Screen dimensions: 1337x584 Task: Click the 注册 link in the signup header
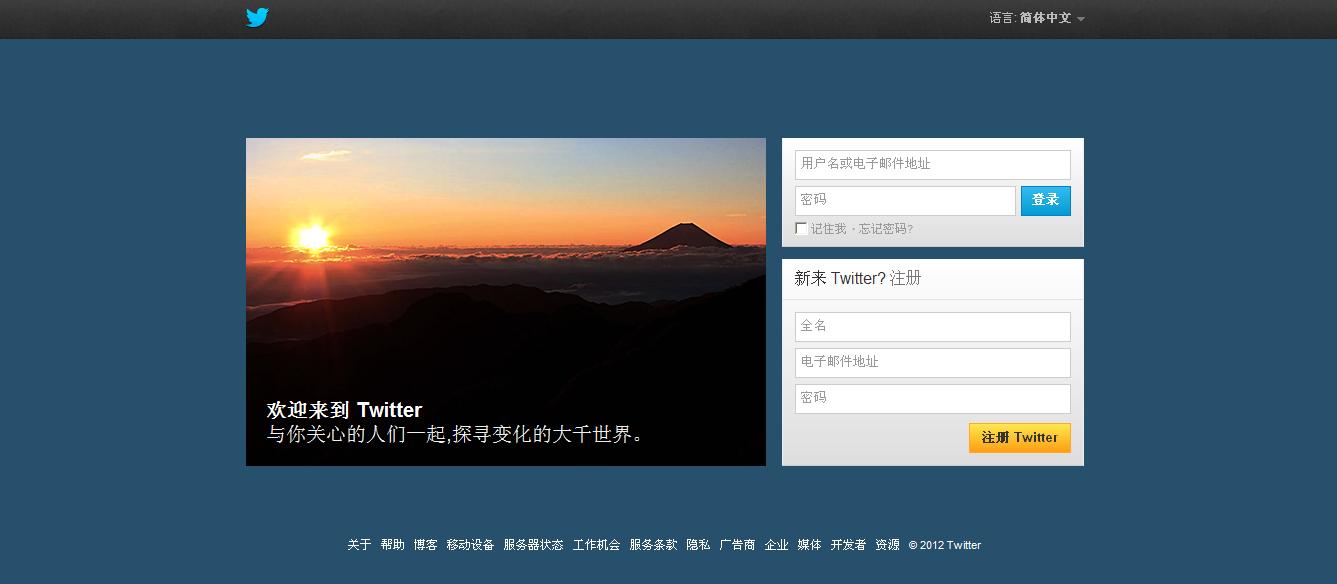coord(906,278)
